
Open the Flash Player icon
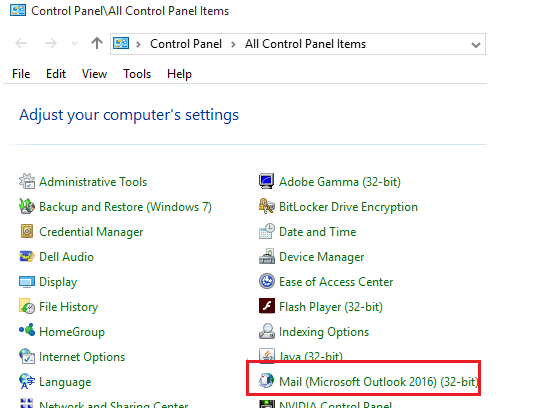point(267,306)
